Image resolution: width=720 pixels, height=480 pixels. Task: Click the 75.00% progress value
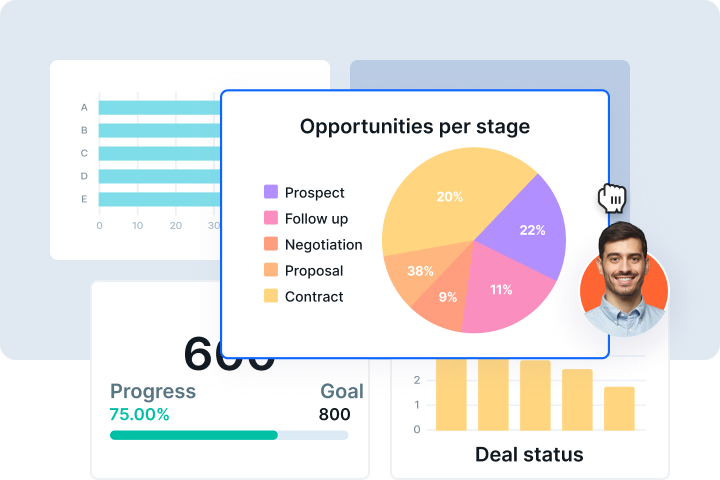139,414
